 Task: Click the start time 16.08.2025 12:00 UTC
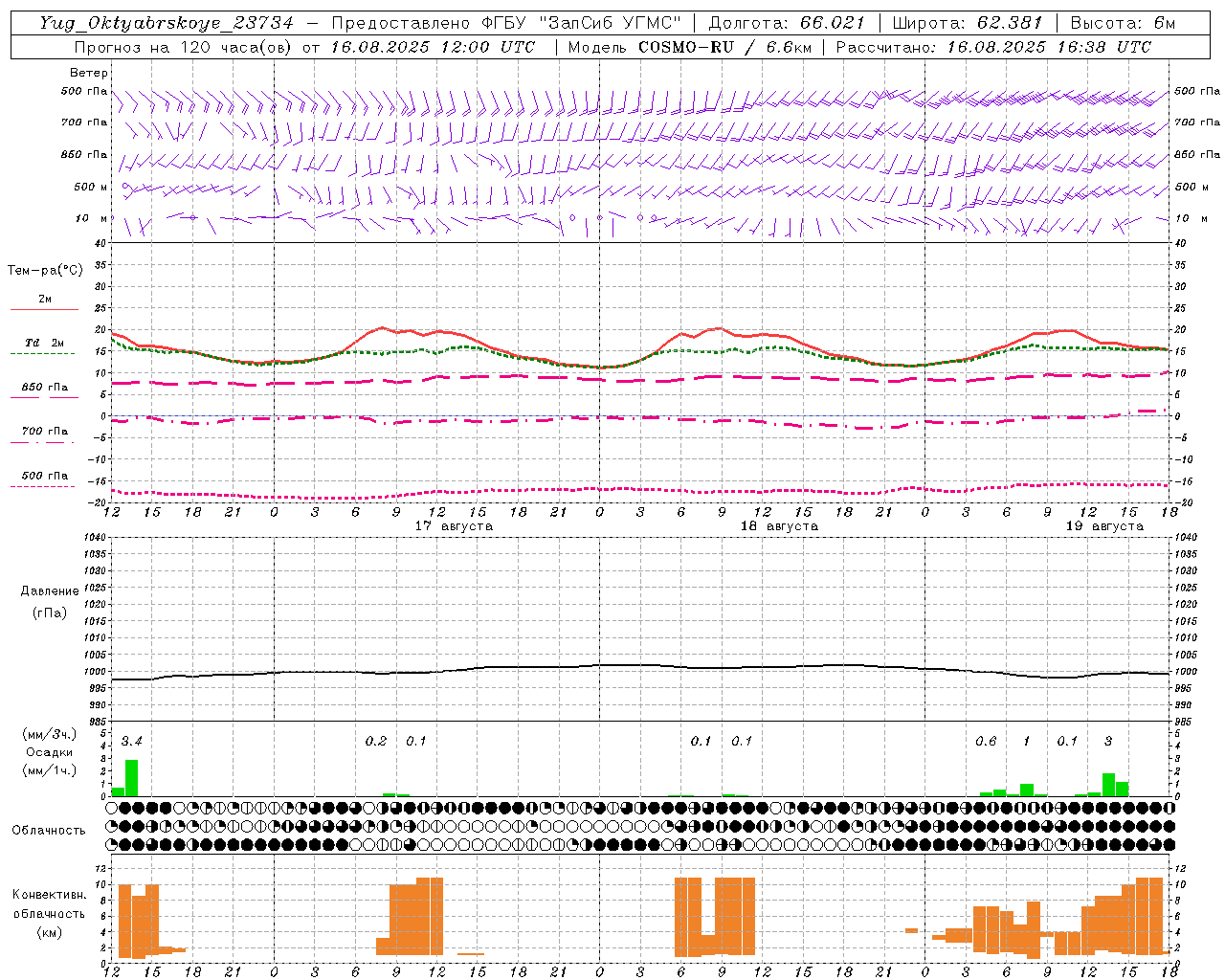point(434,47)
